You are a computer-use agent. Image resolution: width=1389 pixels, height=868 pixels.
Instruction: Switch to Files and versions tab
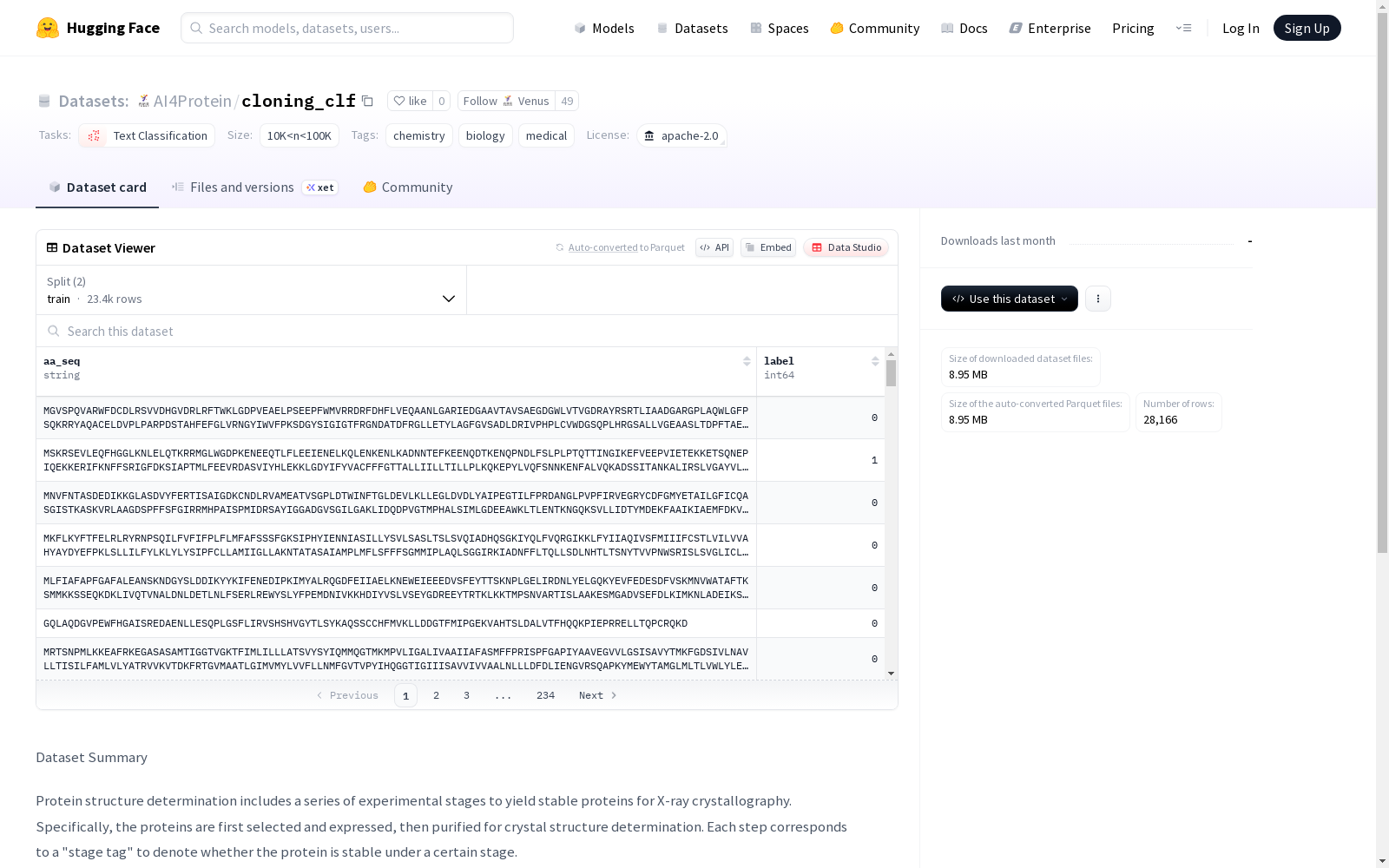254,187
